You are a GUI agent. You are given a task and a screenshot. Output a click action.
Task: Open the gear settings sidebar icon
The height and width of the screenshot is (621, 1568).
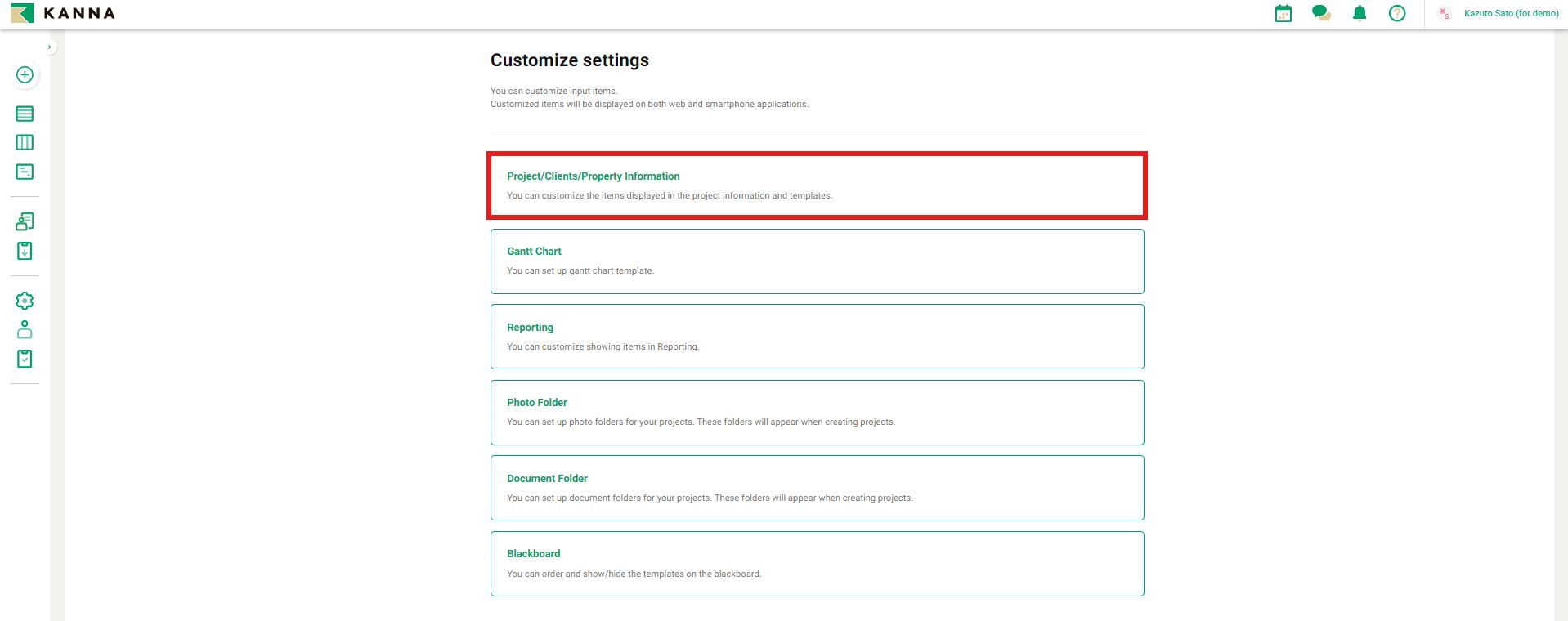point(25,301)
